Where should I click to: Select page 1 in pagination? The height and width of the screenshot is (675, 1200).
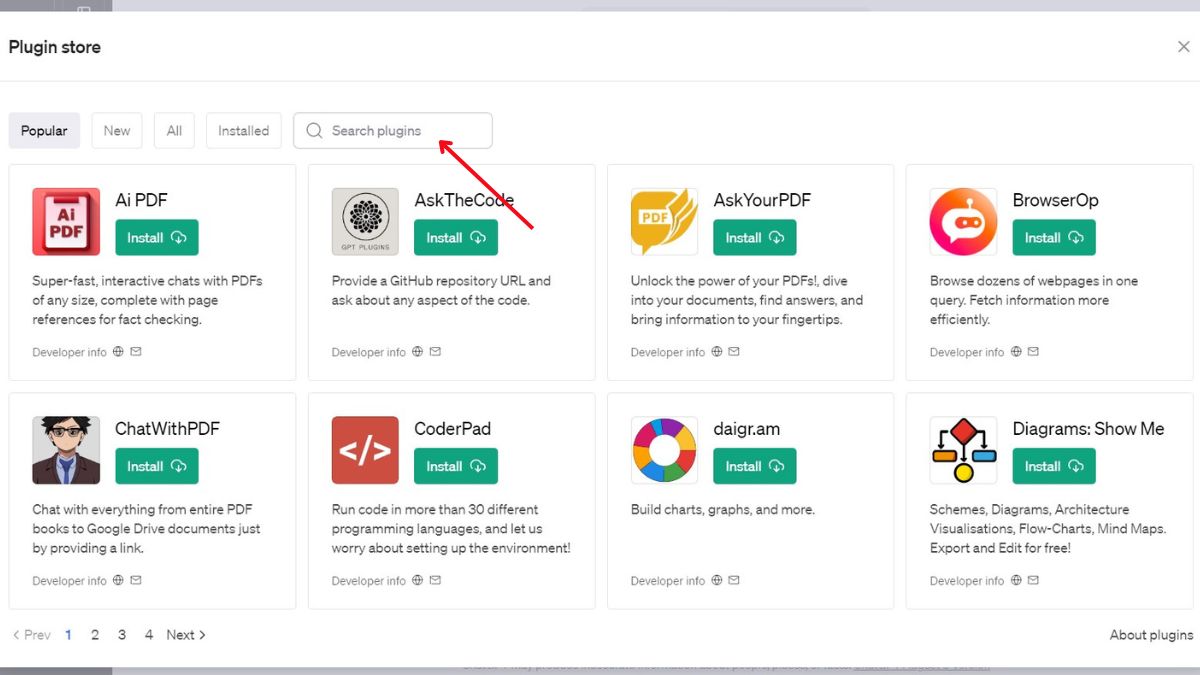[68, 635]
